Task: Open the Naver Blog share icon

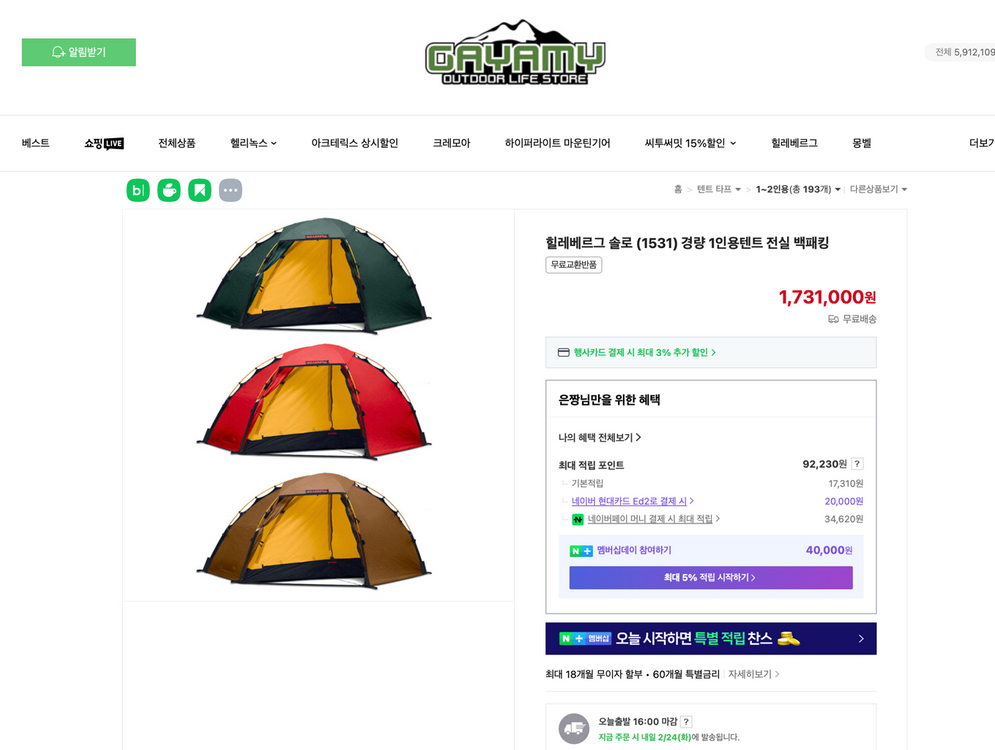Action: [x=138, y=190]
